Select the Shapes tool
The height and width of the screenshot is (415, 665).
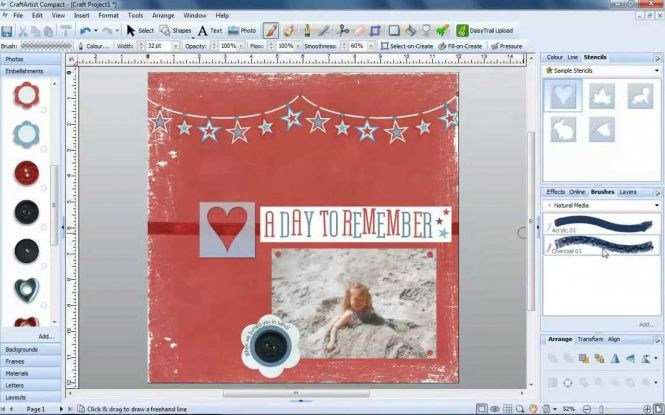tap(175, 31)
